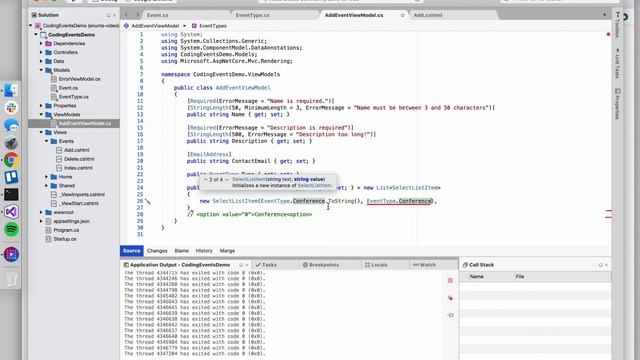This screenshot has height=360, width=640.
Task: Select the Source view tab
Action: coord(131,251)
